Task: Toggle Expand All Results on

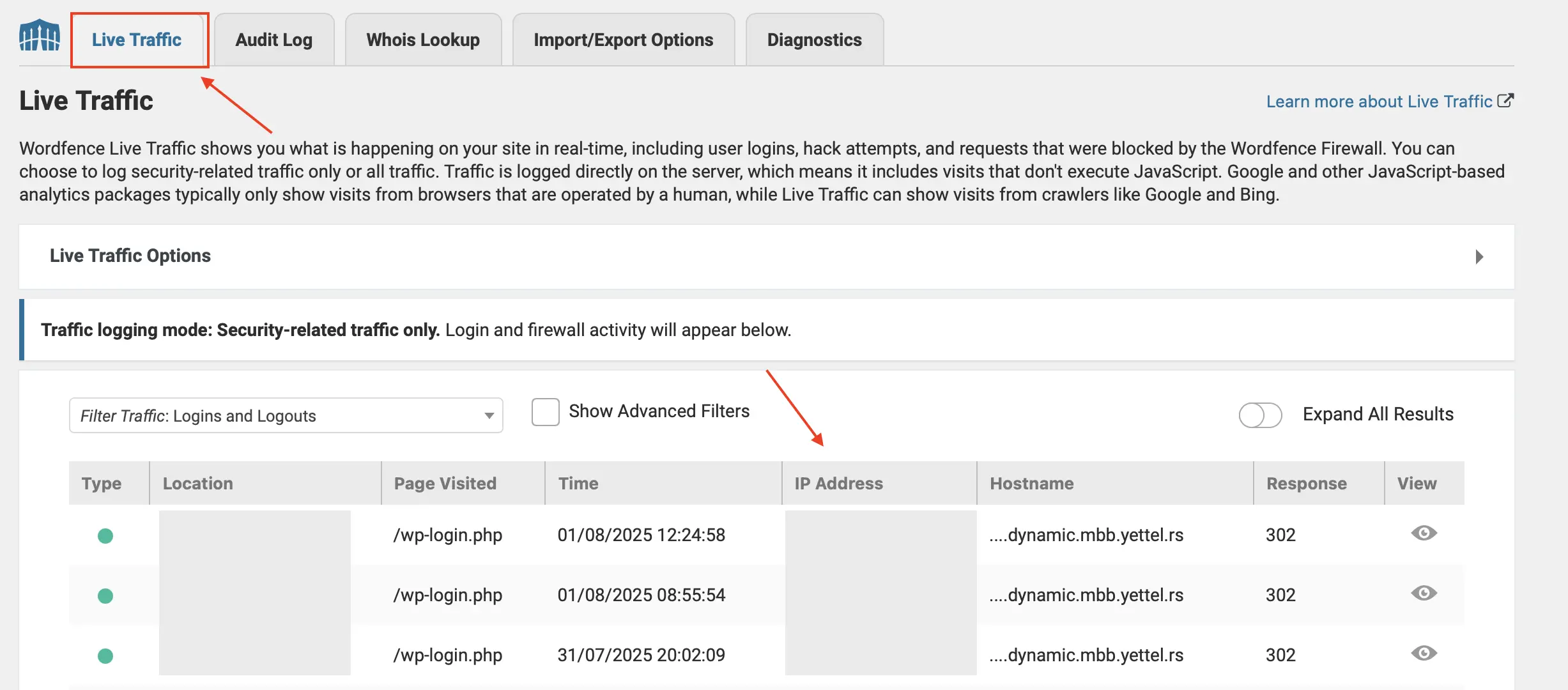Action: (x=1259, y=415)
